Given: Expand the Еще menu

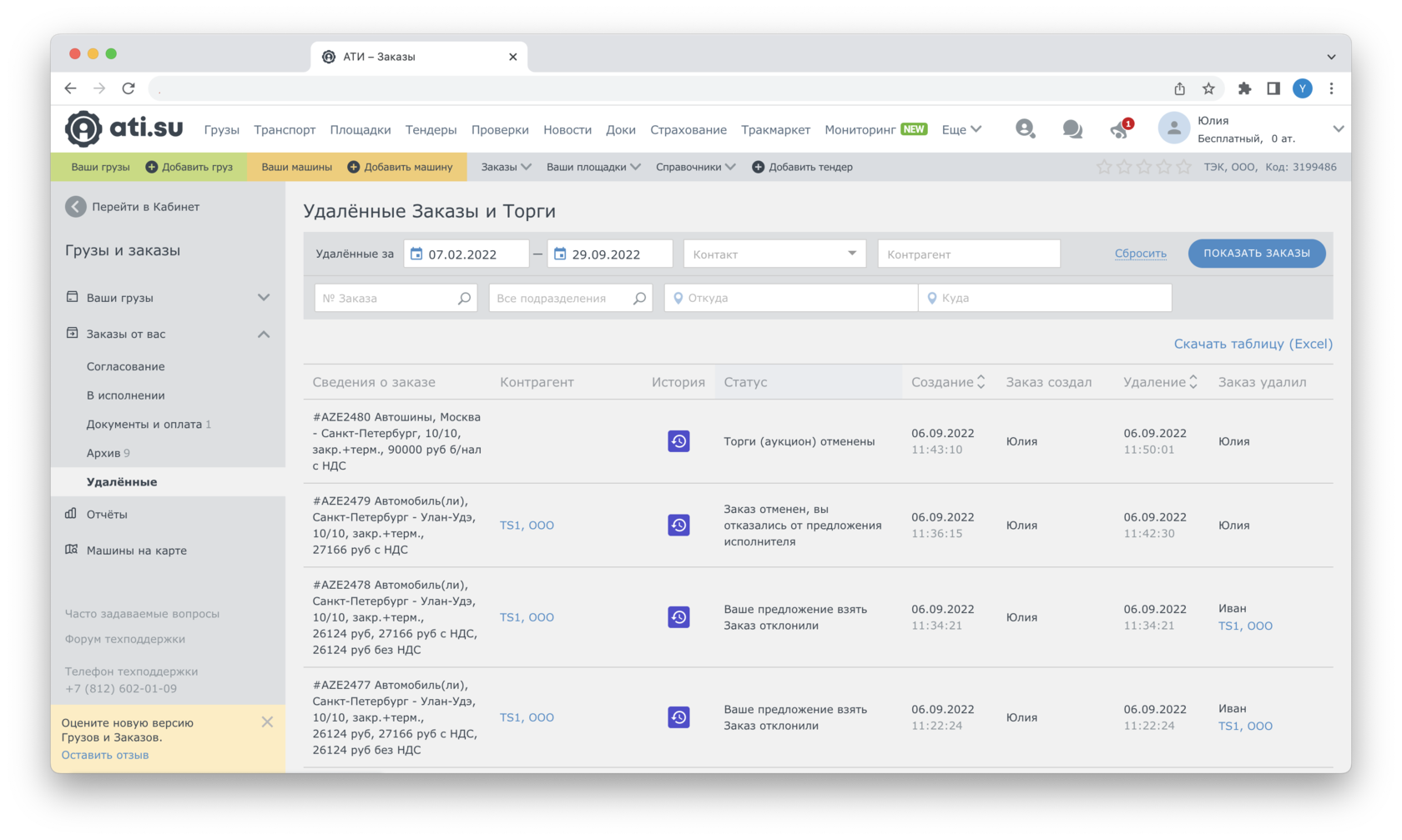Looking at the screenshot, I should tap(961, 129).
